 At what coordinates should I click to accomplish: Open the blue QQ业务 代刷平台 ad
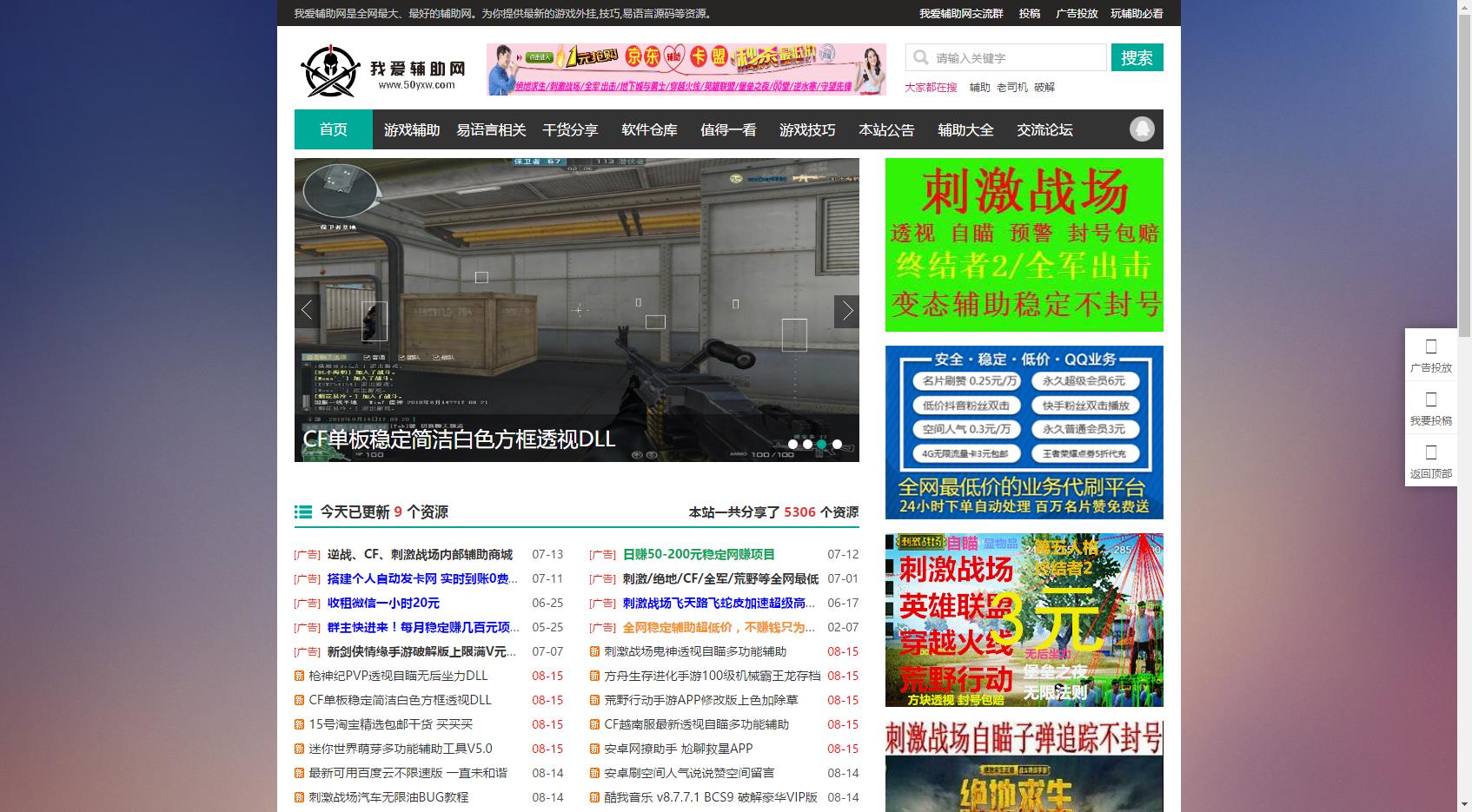(1024, 432)
